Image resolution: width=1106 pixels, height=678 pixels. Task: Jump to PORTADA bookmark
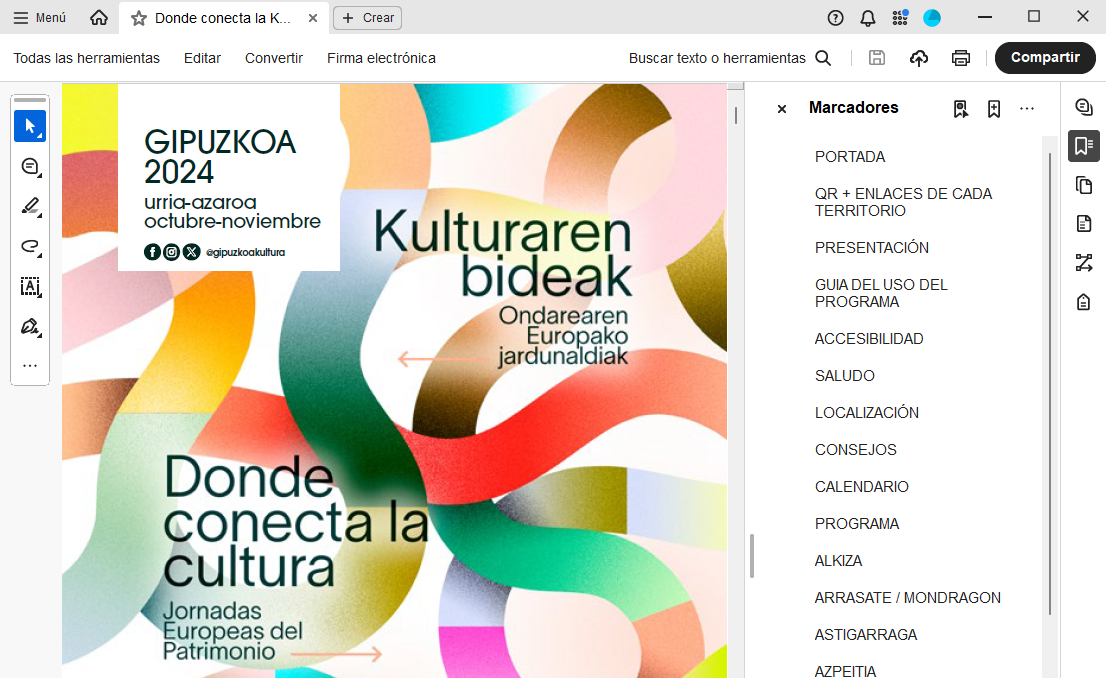pyautogui.click(x=850, y=157)
